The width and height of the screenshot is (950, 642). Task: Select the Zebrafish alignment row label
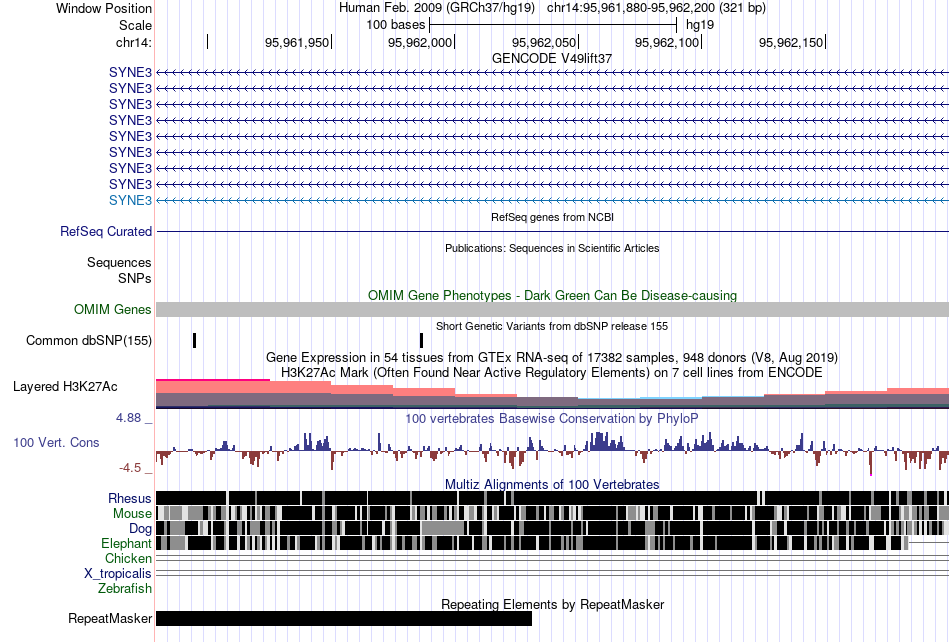125,589
